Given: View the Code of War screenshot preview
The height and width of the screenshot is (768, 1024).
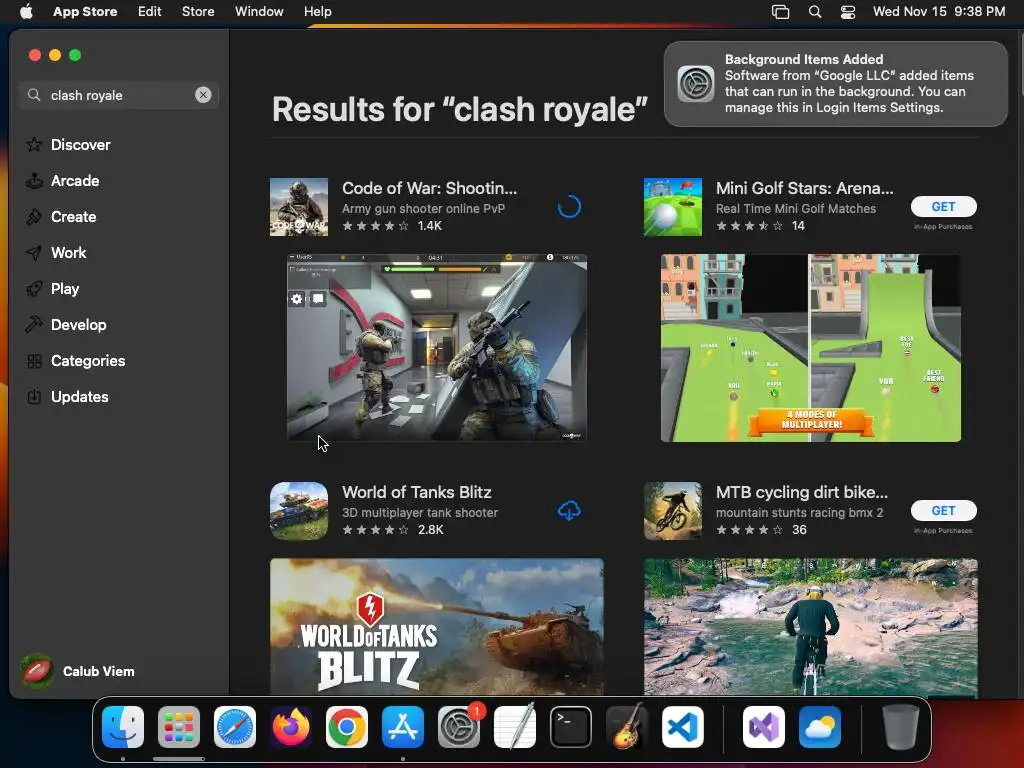Looking at the screenshot, I should point(437,347).
